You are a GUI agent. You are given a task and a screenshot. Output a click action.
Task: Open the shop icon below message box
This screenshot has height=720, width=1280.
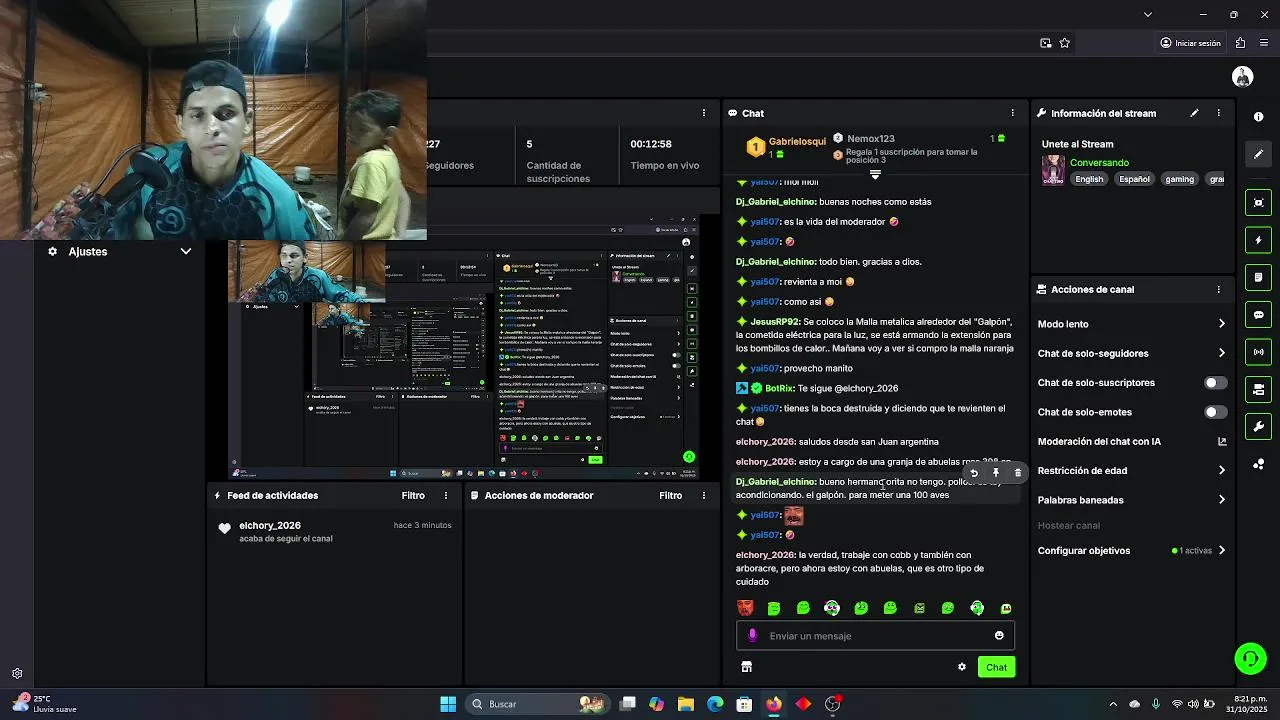[x=746, y=667]
